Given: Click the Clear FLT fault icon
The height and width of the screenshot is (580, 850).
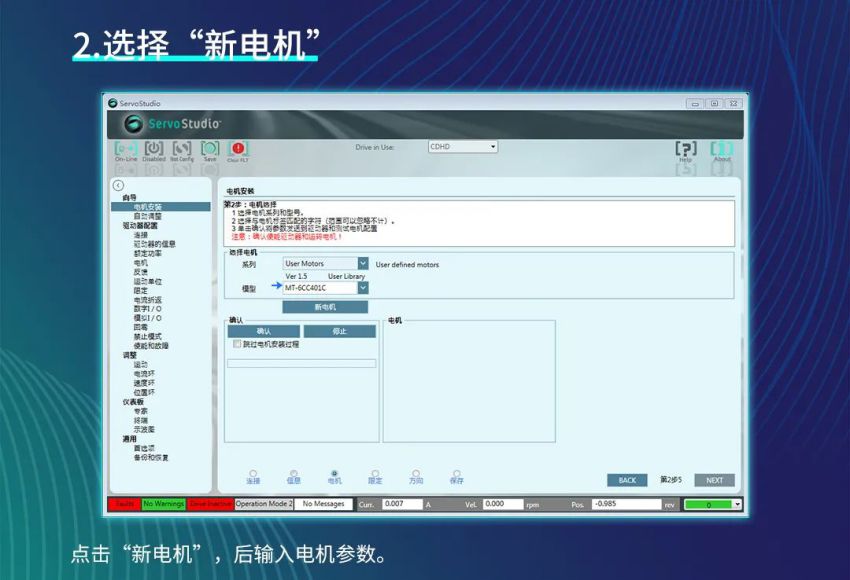Looking at the screenshot, I should [238, 148].
